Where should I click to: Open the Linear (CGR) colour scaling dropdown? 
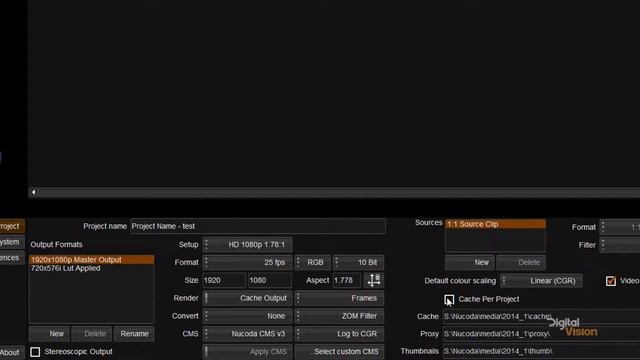(542, 281)
